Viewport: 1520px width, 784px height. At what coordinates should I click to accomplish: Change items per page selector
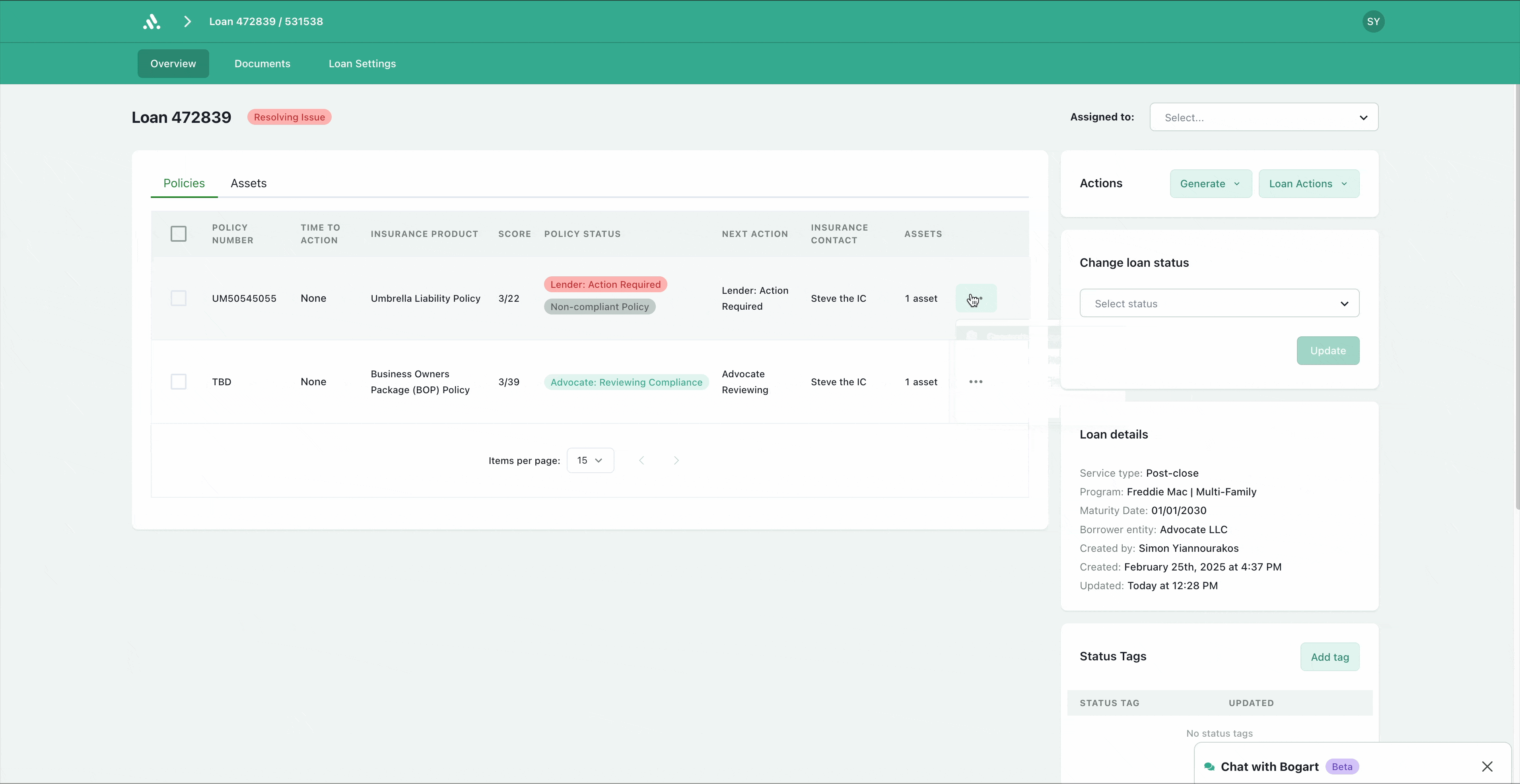[590, 461]
